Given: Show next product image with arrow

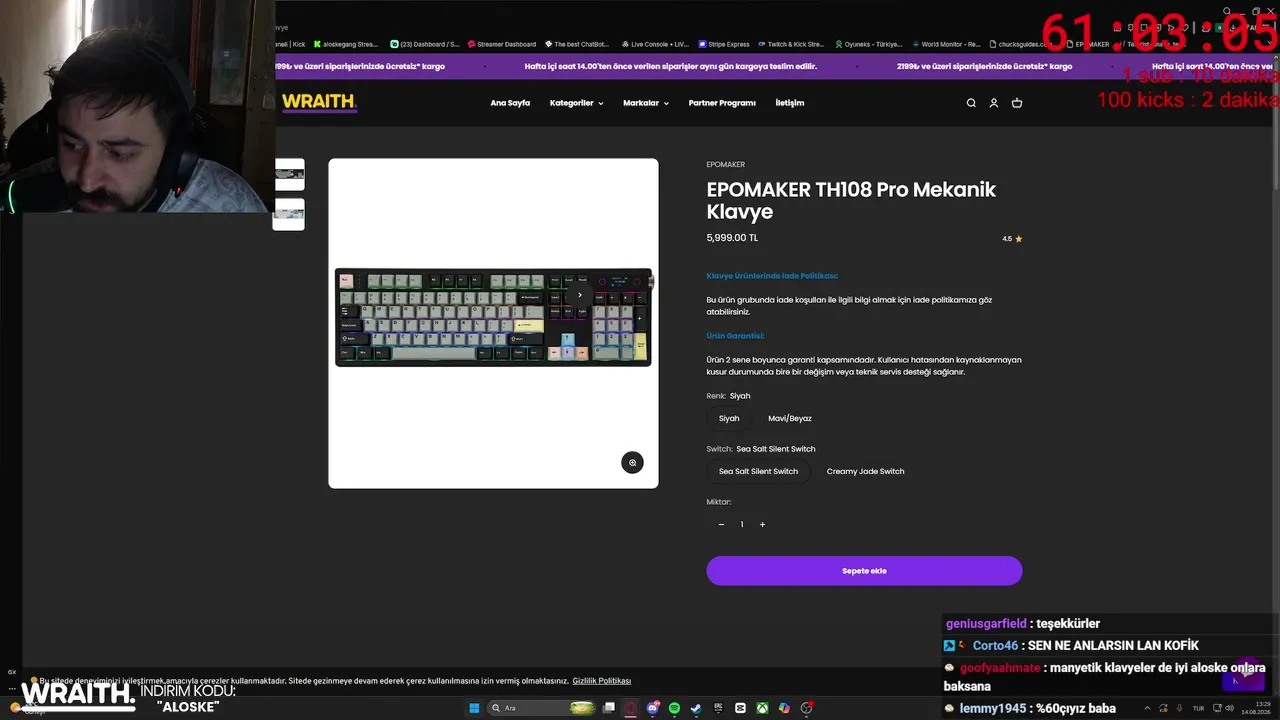Looking at the screenshot, I should click(x=580, y=295).
